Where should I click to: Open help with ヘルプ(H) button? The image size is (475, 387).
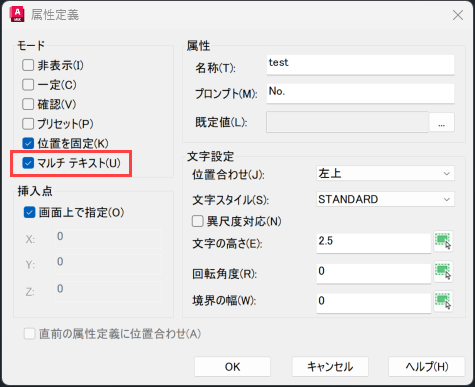click(x=427, y=367)
